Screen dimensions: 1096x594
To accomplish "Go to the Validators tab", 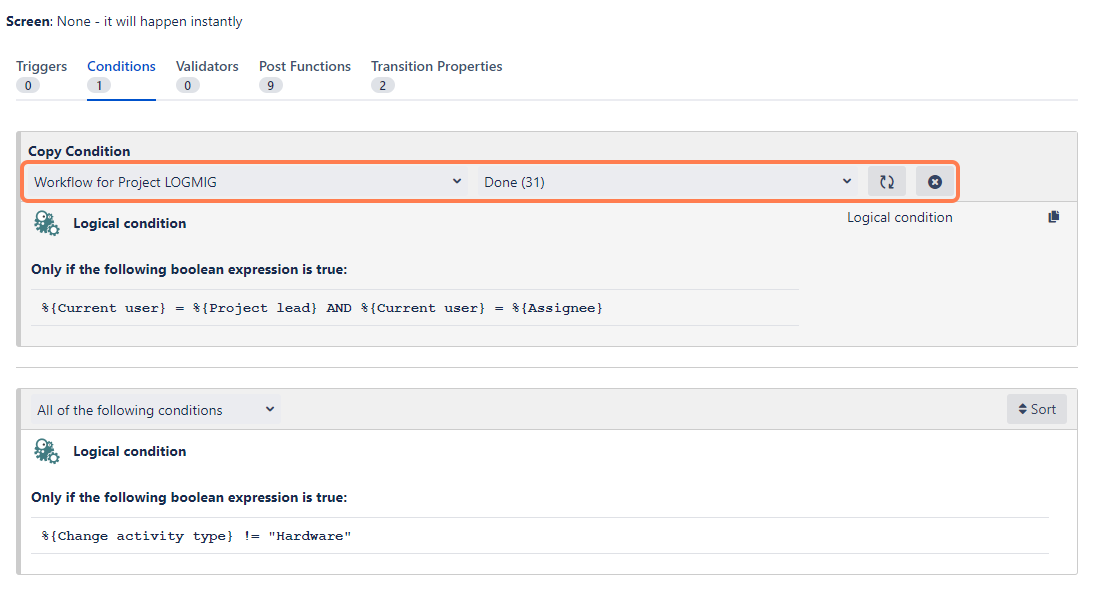I will (x=207, y=67).
